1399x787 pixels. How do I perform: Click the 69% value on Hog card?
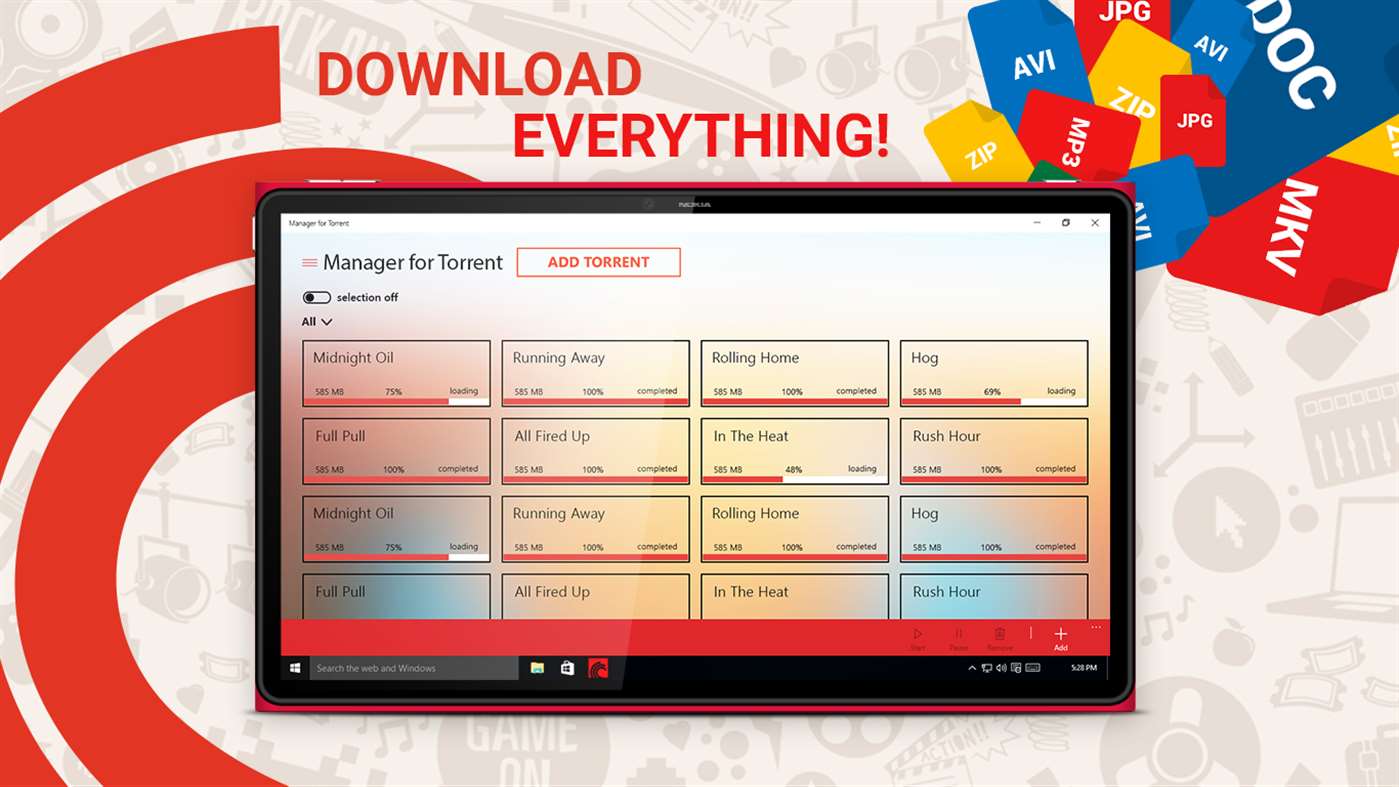pos(992,391)
